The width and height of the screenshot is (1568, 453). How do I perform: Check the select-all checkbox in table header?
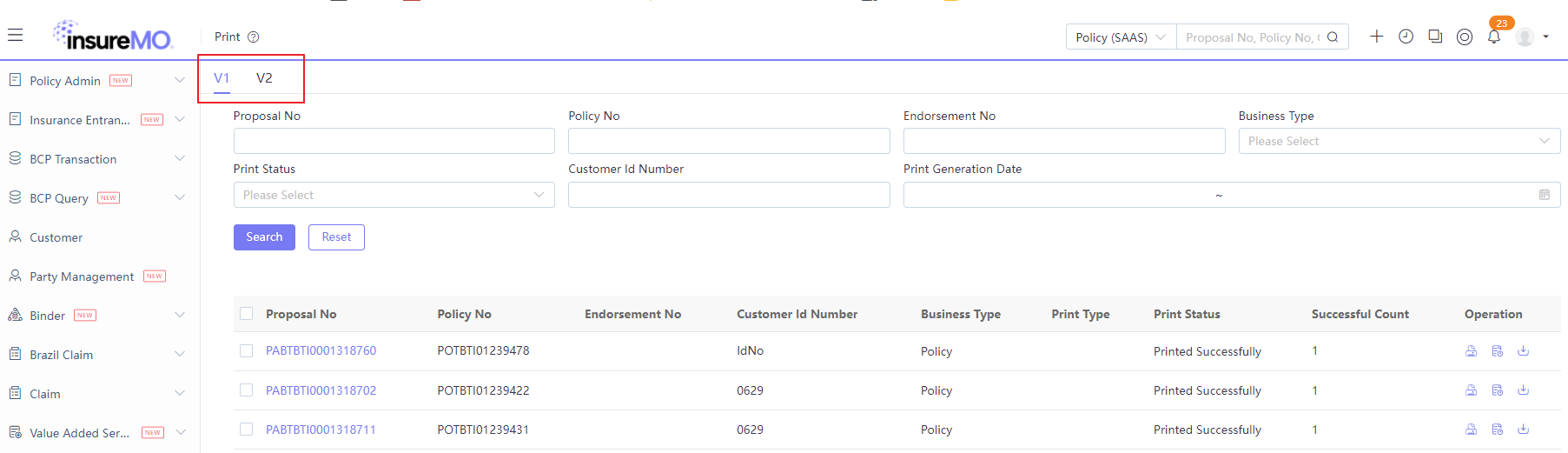pyautogui.click(x=247, y=314)
